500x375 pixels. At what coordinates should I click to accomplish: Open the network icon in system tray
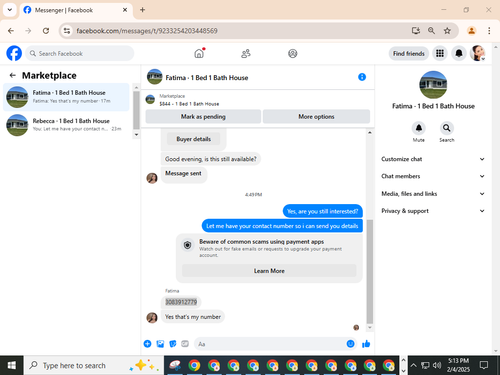tap(425, 365)
